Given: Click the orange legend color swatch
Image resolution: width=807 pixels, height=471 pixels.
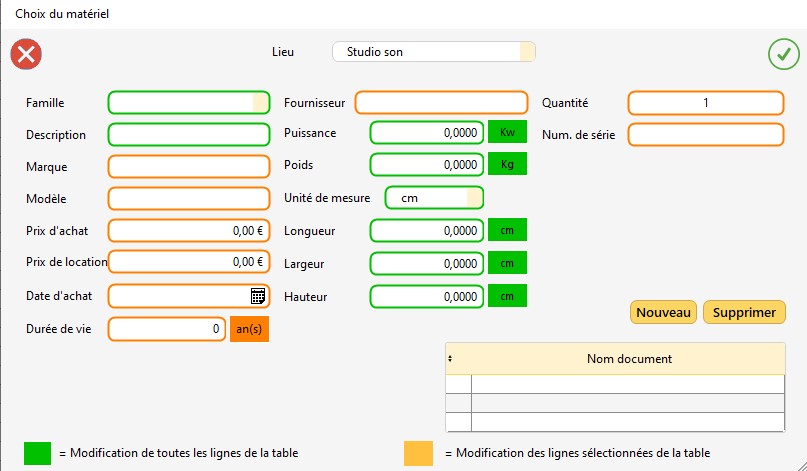Looking at the screenshot, I should click(x=419, y=452).
